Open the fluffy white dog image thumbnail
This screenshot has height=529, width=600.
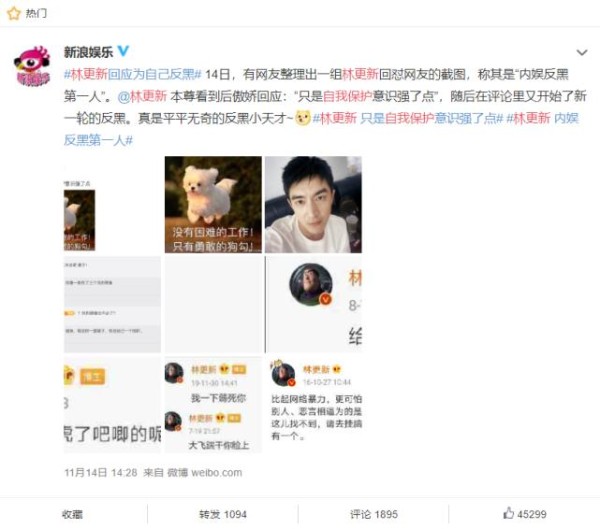pyautogui.click(x=213, y=204)
